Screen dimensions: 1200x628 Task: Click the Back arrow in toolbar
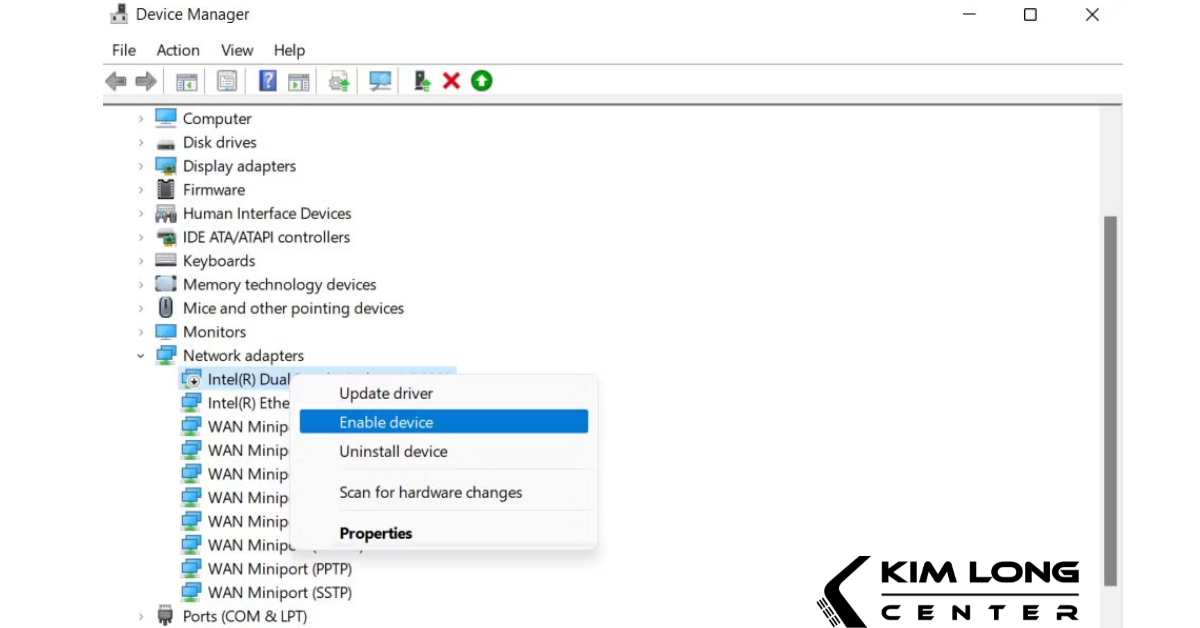click(116, 81)
